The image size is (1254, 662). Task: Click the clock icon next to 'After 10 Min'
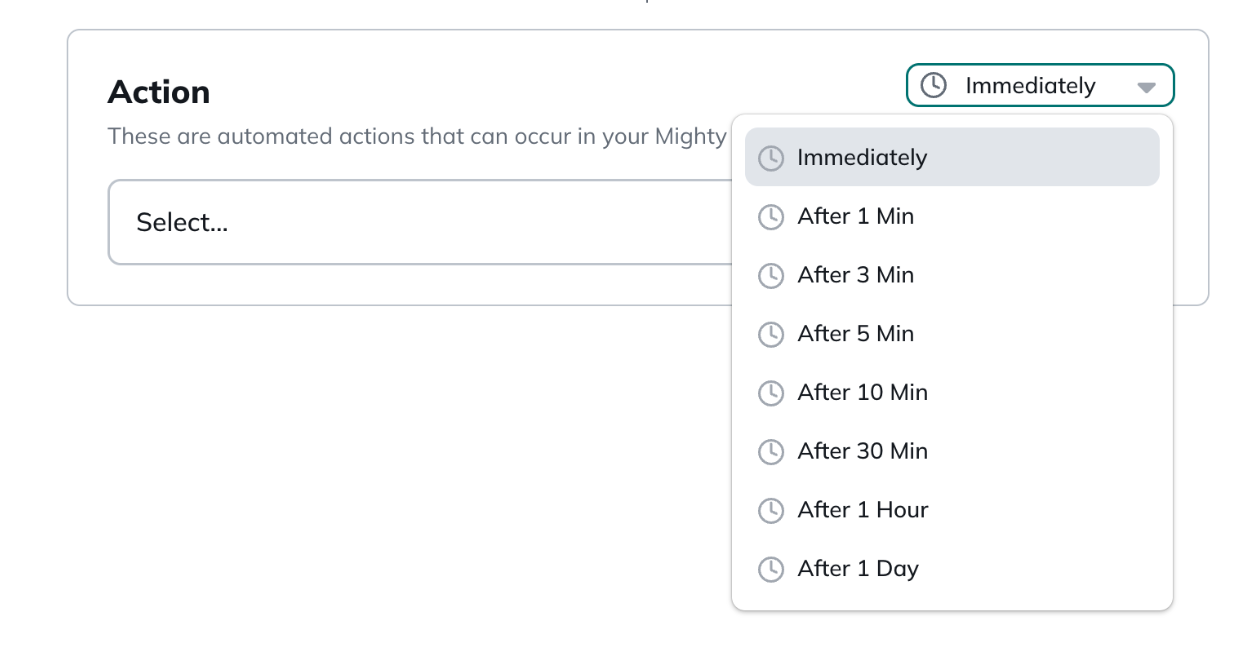click(x=770, y=393)
